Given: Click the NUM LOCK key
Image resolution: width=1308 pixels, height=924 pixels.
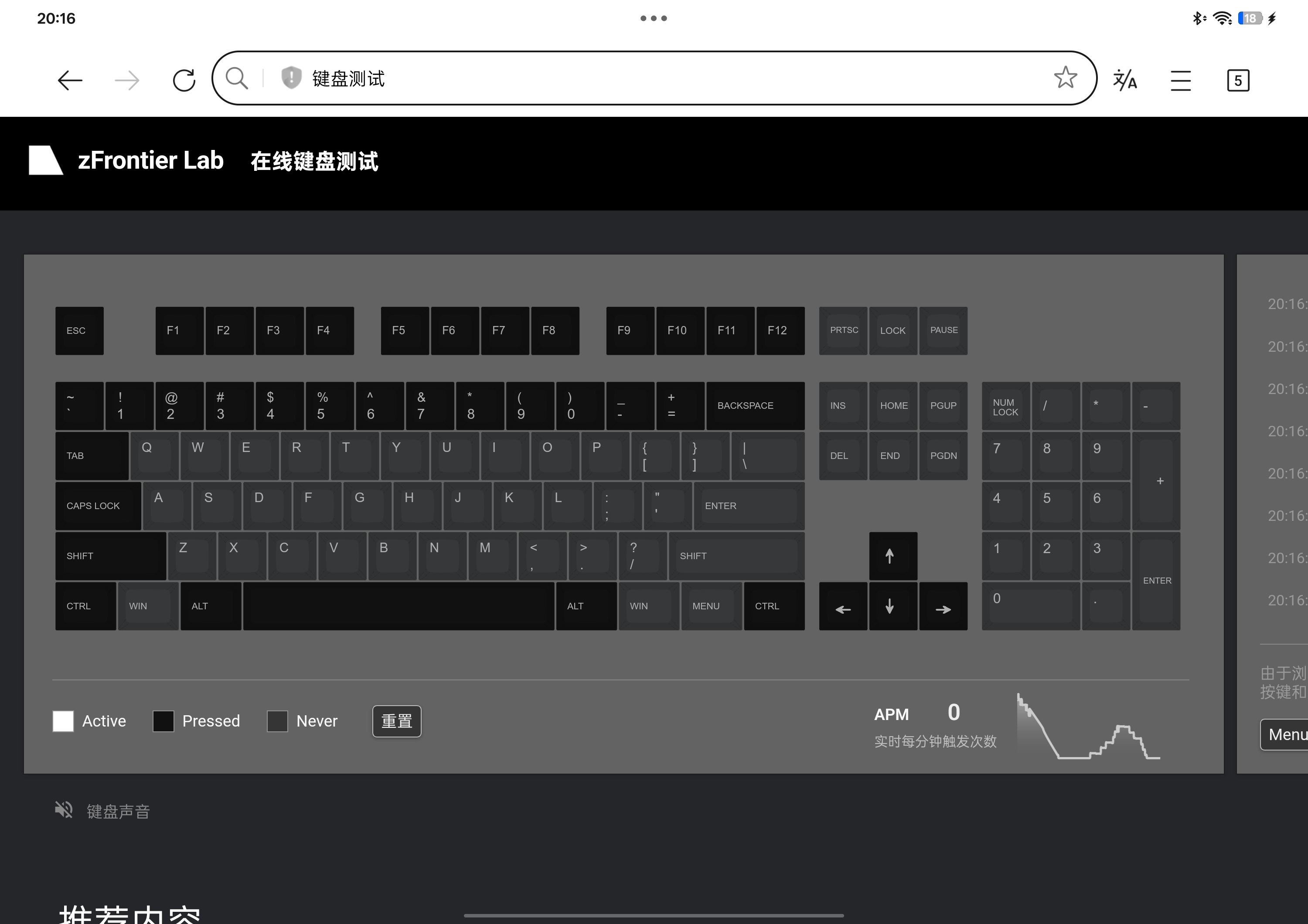Looking at the screenshot, I should pos(1005,406).
